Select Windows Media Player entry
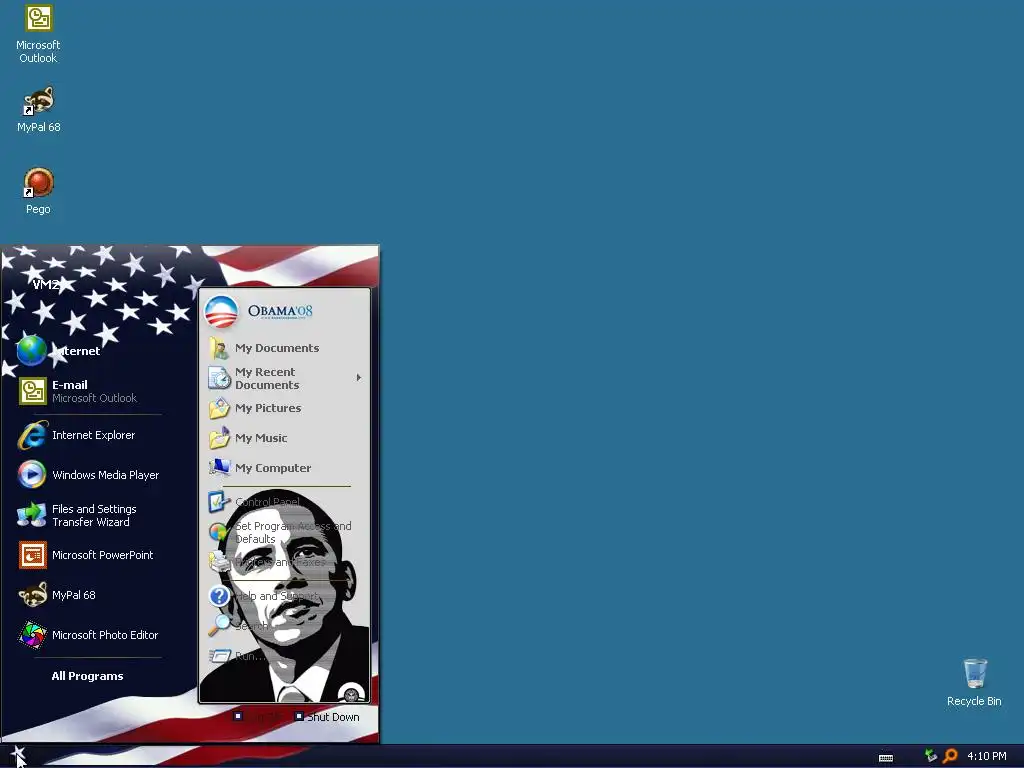The image size is (1024, 768). [x=90, y=475]
